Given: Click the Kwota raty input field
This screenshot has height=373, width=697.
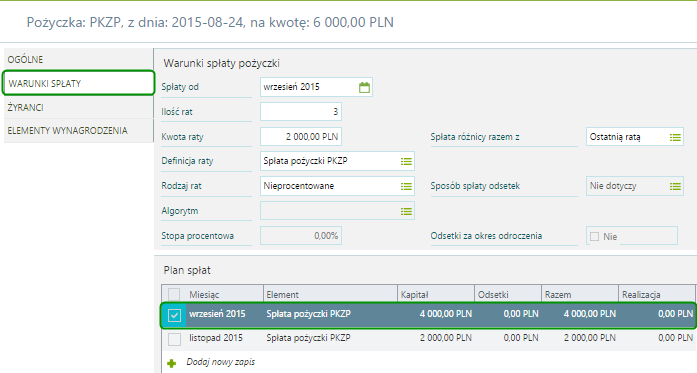Looking at the screenshot, I should (300, 136).
